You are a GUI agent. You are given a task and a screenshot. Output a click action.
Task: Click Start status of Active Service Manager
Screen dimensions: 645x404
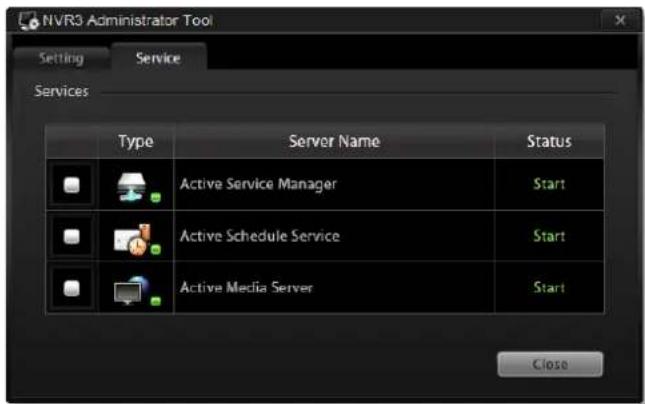(549, 183)
